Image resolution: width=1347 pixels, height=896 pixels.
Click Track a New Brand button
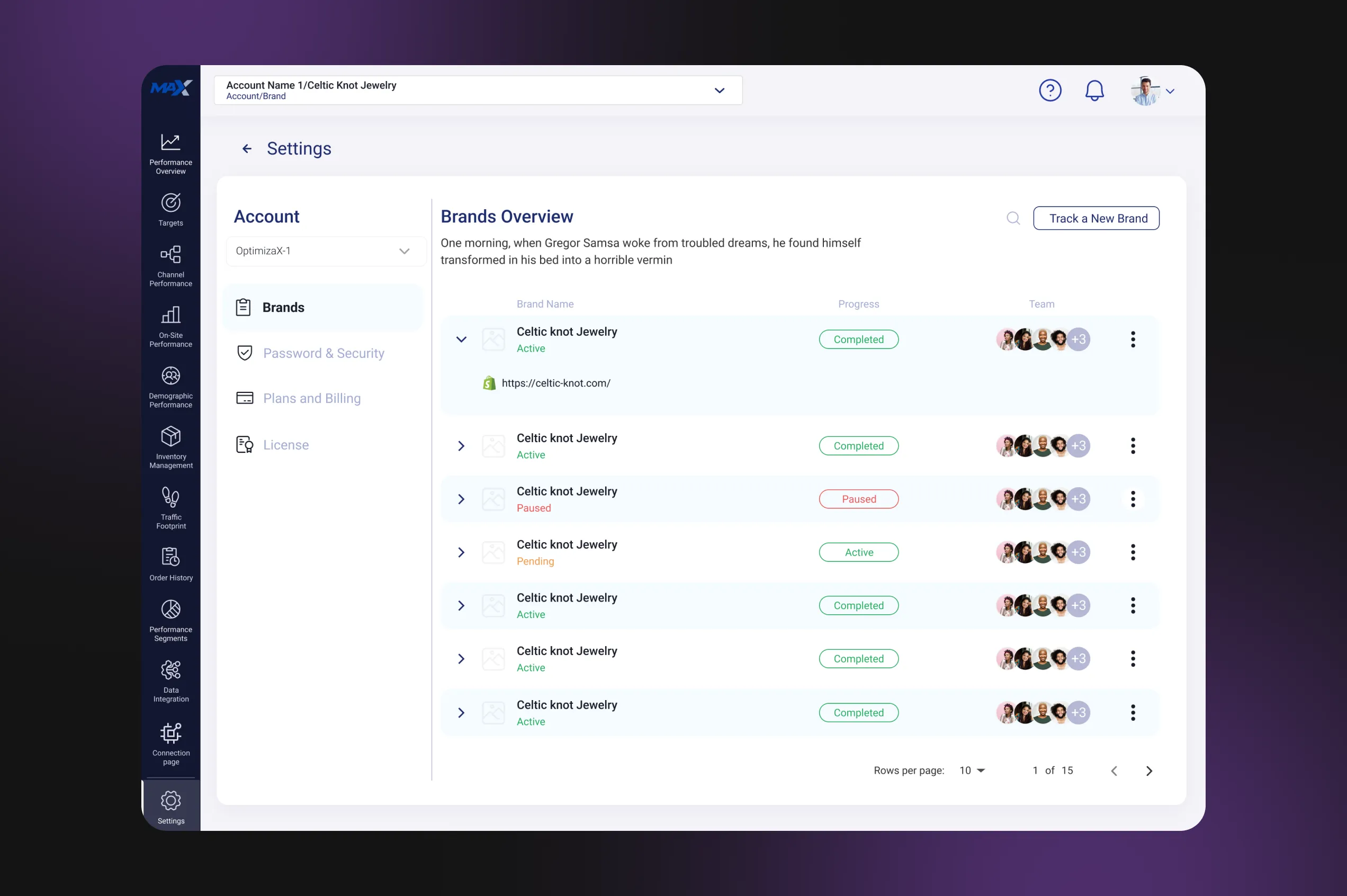coord(1095,218)
